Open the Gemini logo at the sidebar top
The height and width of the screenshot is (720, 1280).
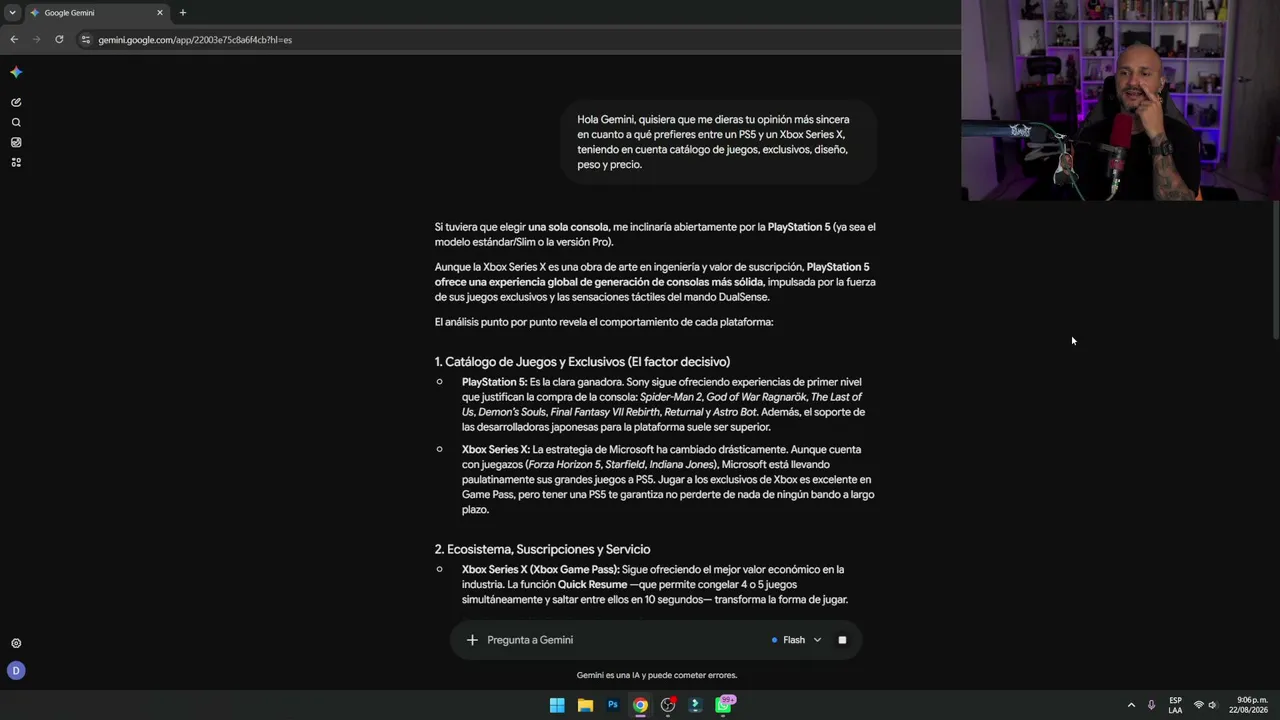tap(16, 72)
